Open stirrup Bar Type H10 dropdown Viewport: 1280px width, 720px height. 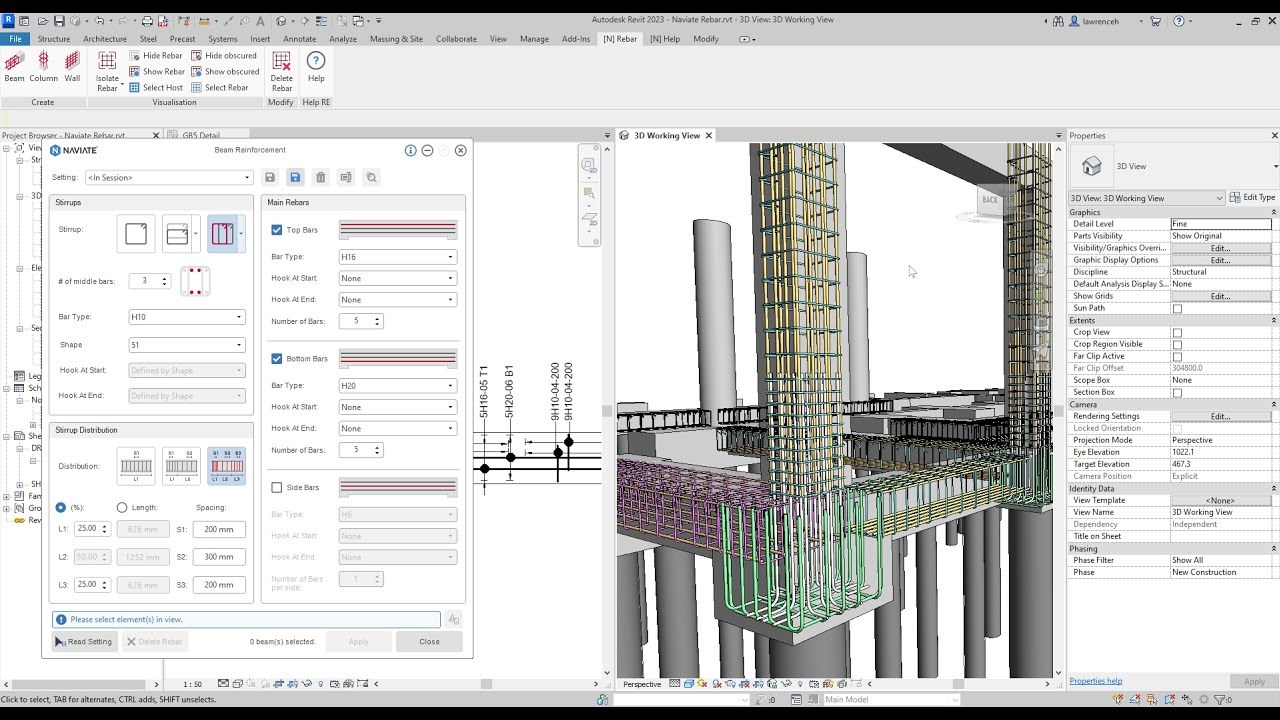point(186,317)
